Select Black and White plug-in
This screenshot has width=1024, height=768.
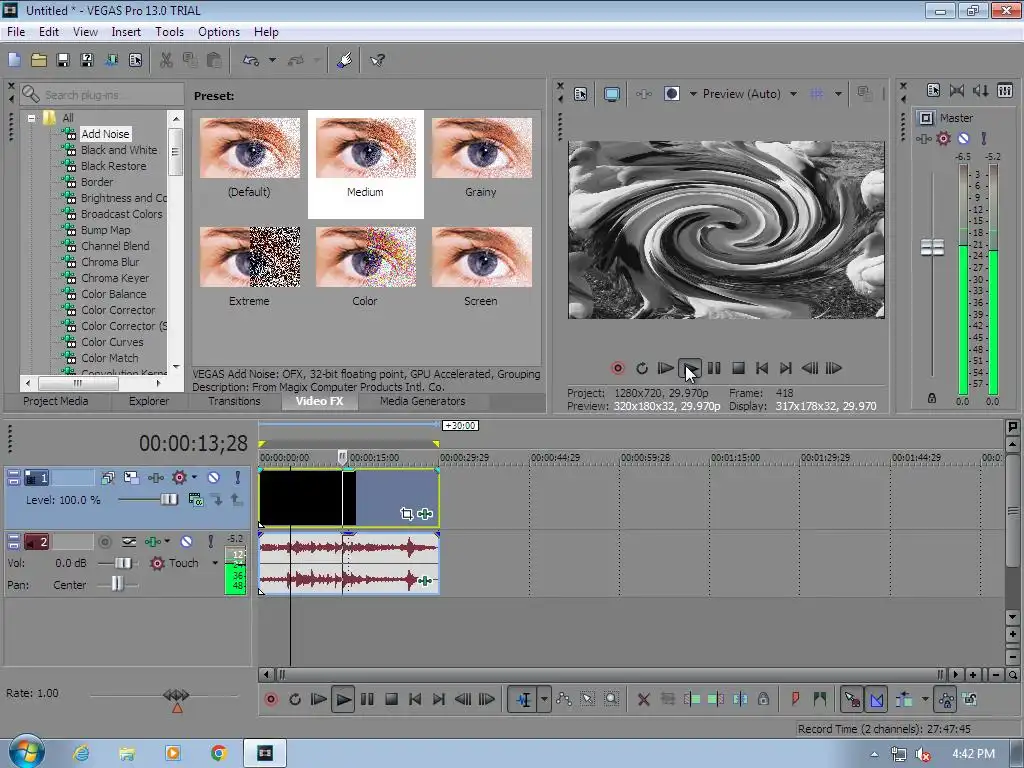[119, 150]
